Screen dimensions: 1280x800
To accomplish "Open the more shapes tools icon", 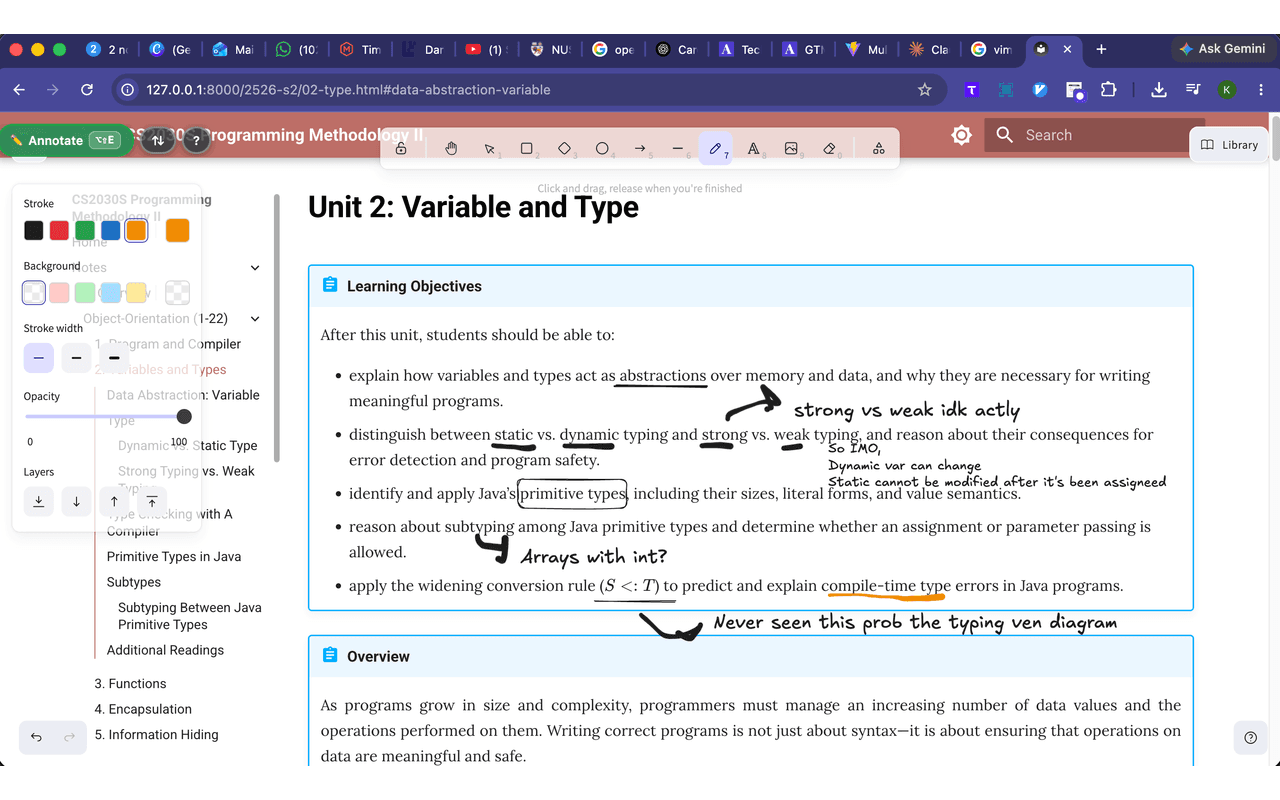I will pyautogui.click(x=878, y=149).
